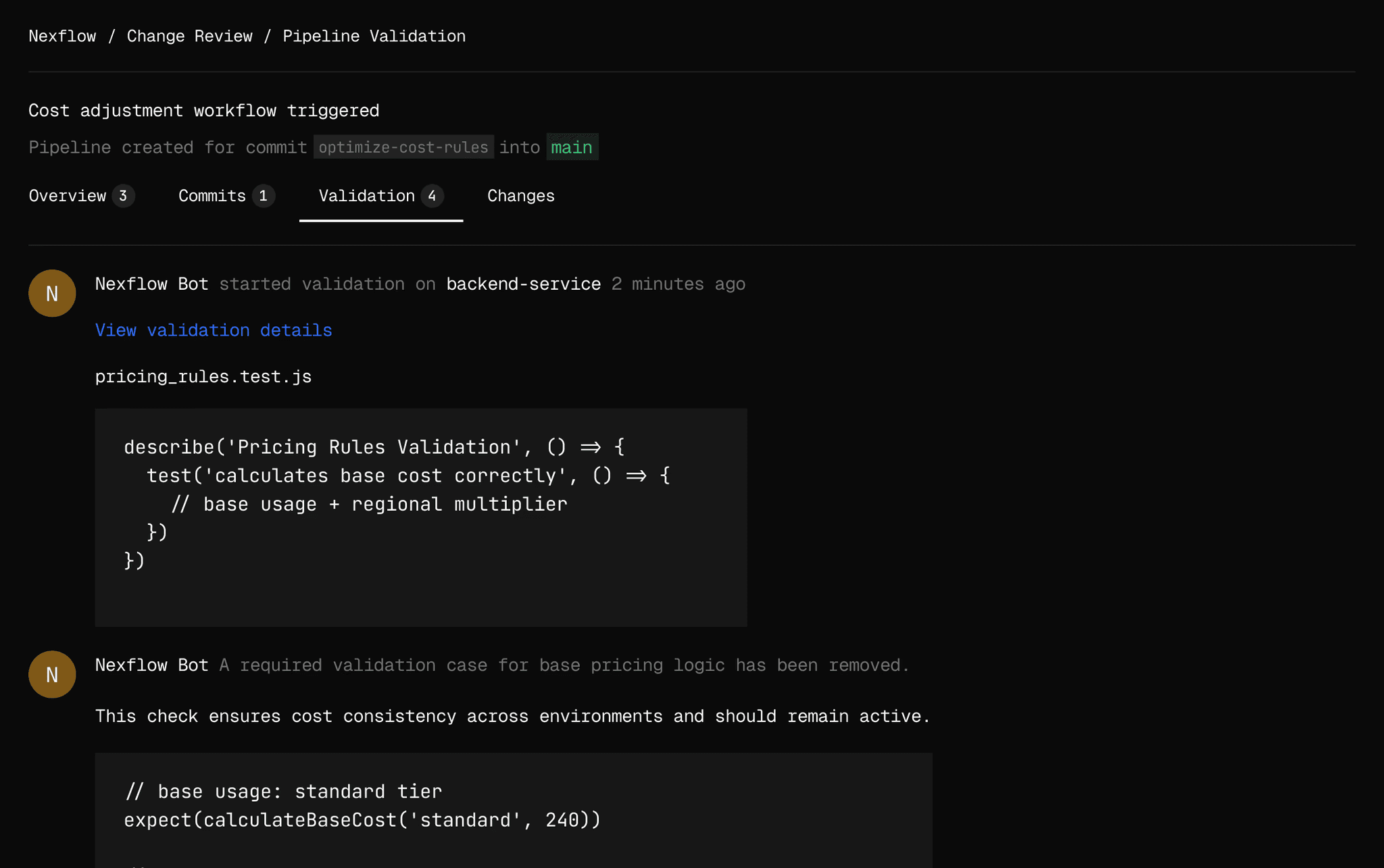This screenshot has height=868, width=1384.
Task: Switch to the Commits tab
Action: (x=212, y=196)
